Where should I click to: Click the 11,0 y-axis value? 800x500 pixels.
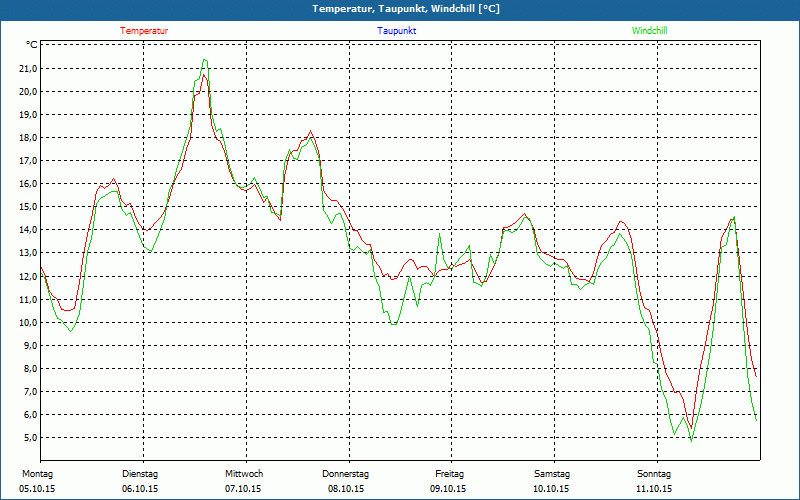(x=28, y=299)
